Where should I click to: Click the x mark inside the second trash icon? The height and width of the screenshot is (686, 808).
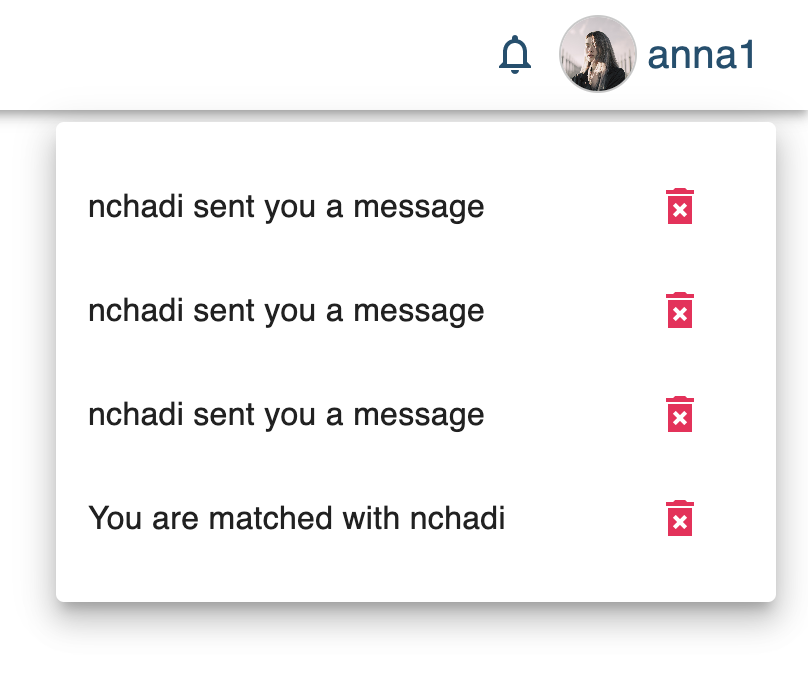coord(679,313)
